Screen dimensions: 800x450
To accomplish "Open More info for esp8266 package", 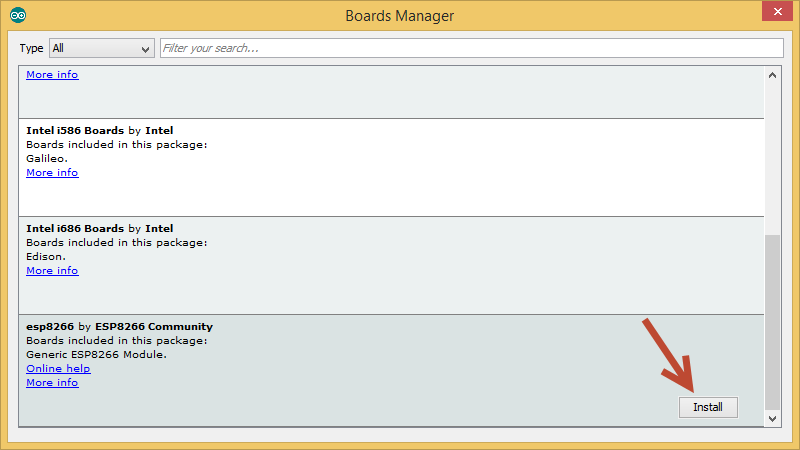I will pyautogui.click(x=52, y=383).
